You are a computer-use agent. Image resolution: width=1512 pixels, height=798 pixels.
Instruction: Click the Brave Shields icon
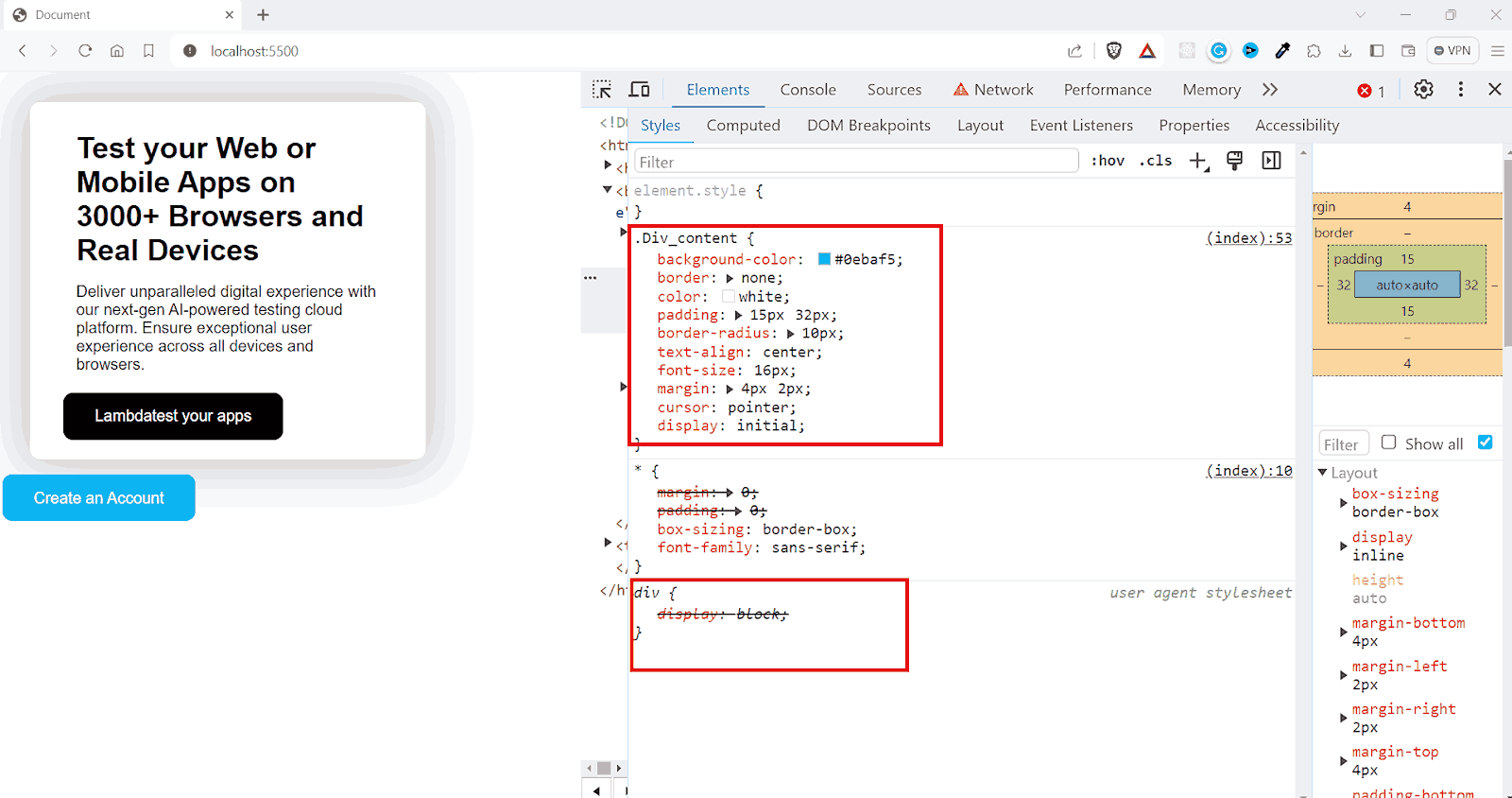click(x=1114, y=51)
